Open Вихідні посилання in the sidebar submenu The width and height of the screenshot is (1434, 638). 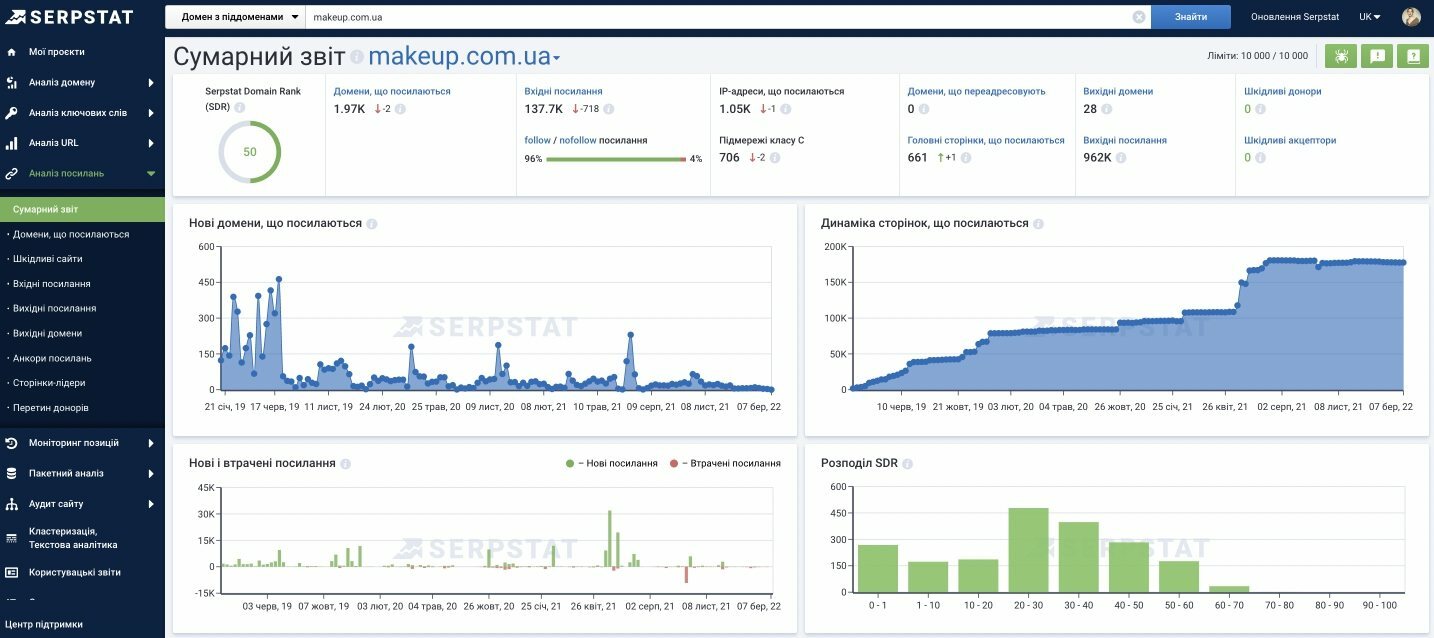pos(55,309)
